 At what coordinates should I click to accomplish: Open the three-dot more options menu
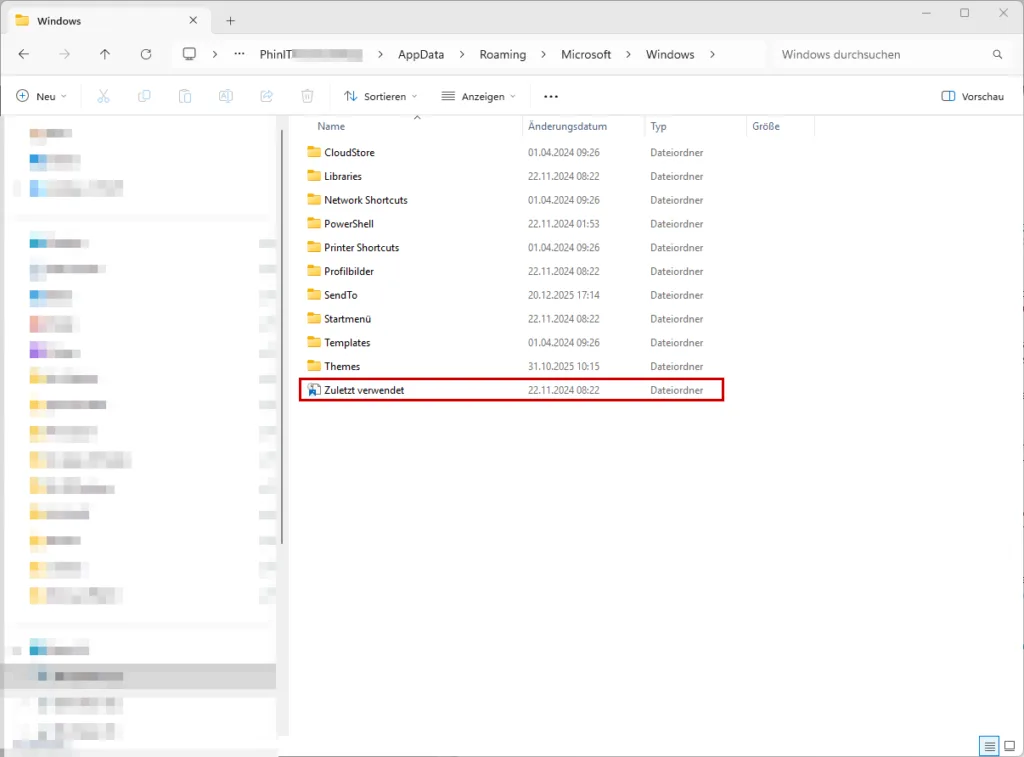click(x=550, y=96)
